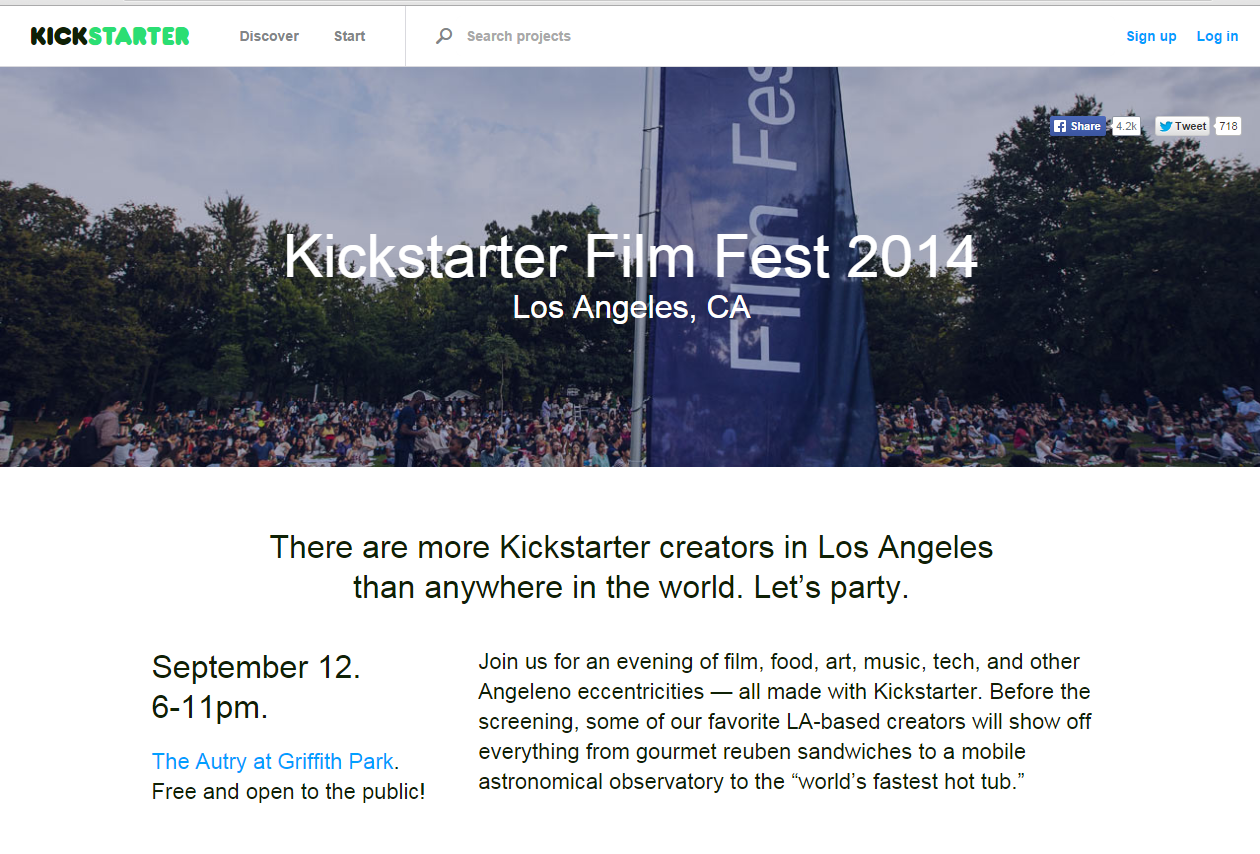Tweet this page using the Tweet button

[1182, 126]
